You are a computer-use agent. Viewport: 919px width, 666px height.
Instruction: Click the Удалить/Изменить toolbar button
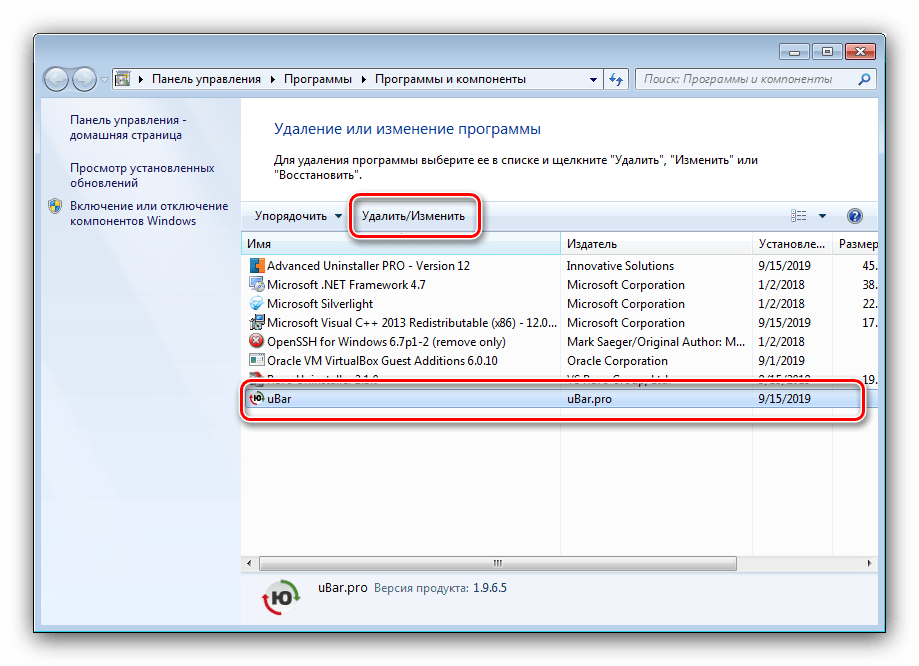click(413, 216)
